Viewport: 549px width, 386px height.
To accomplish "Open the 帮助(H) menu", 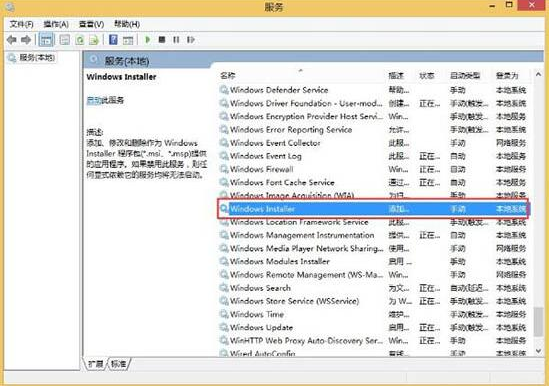I will [127, 24].
